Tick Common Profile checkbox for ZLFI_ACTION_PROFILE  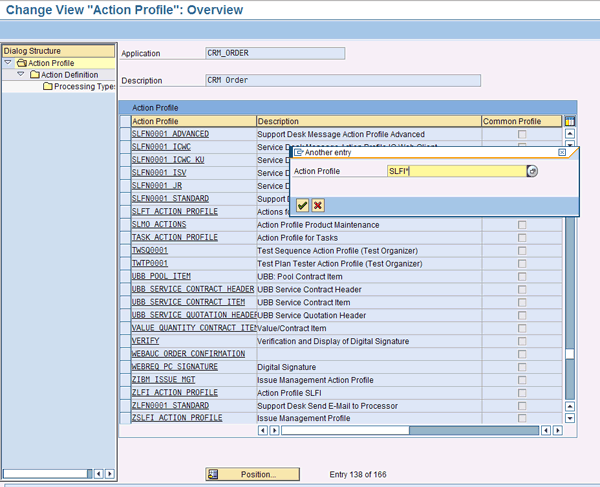pos(522,393)
